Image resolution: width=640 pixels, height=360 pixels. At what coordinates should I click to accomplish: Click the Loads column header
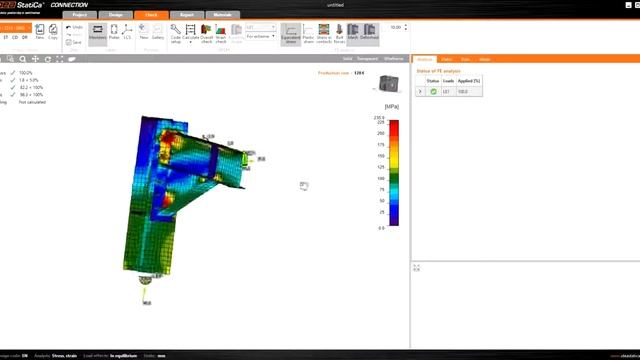tap(448, 81)
